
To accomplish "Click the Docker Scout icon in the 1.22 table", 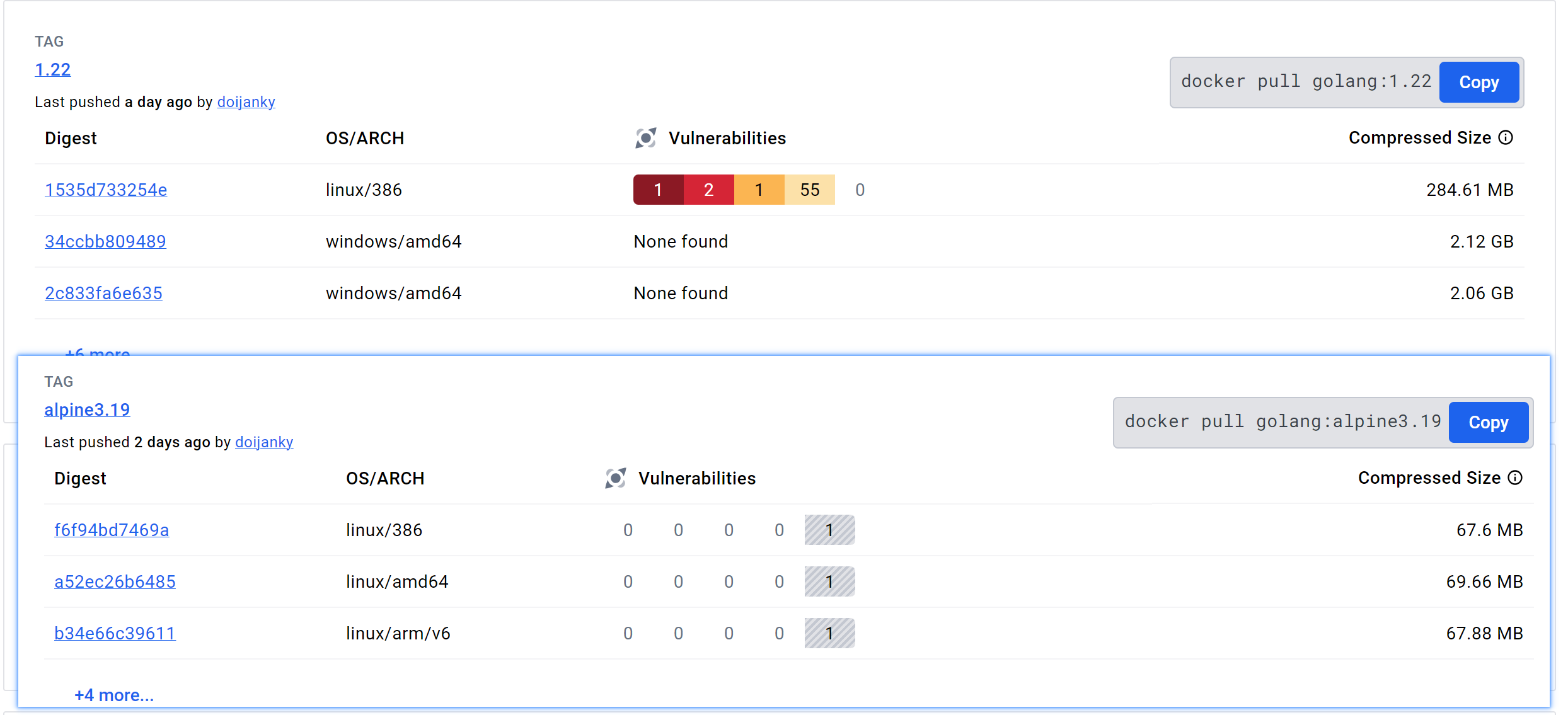I will [645, 138].
